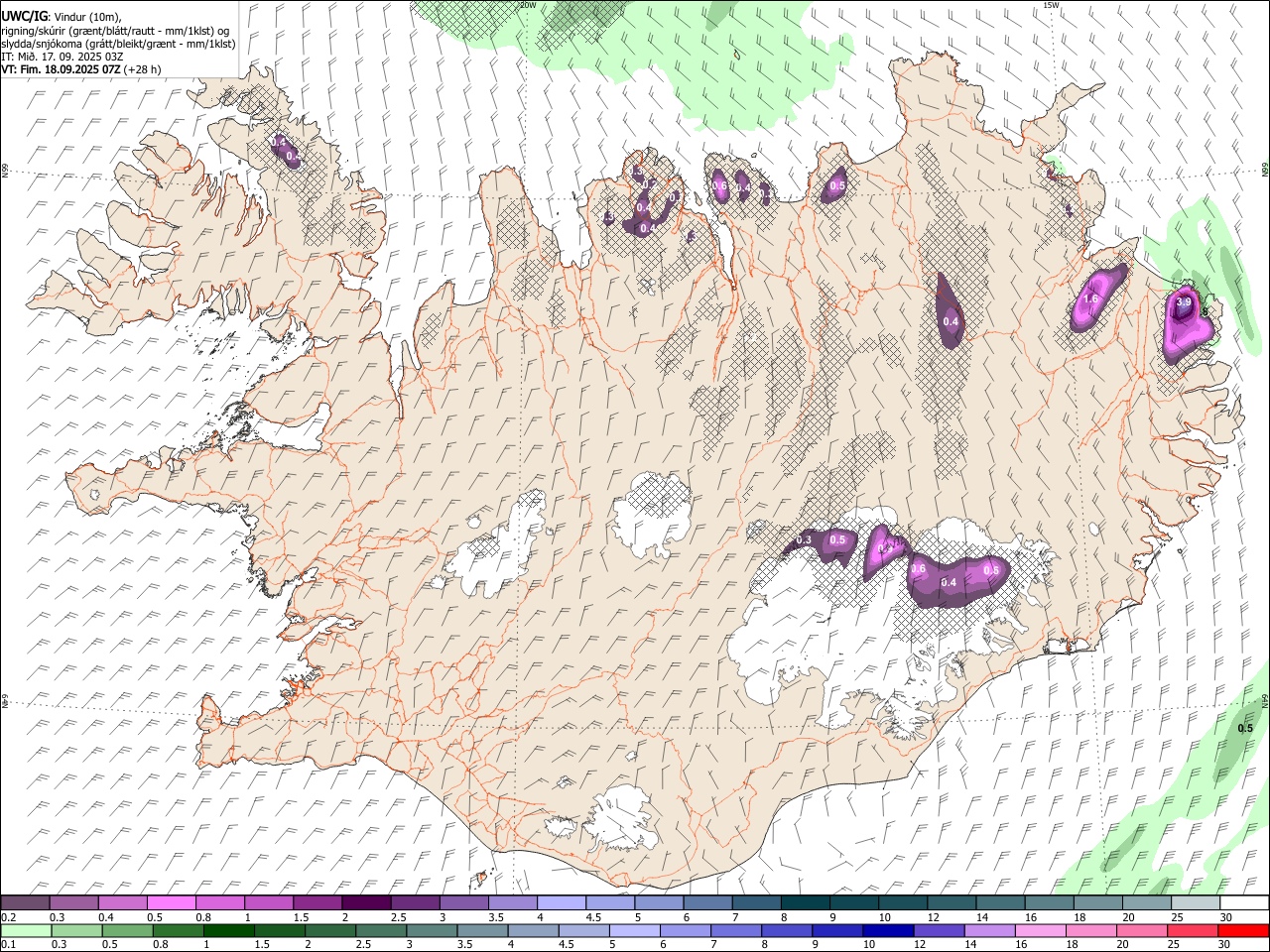Pick lower legend lilac swatch between 14 and 16
1270x952 pixels.
989,930
